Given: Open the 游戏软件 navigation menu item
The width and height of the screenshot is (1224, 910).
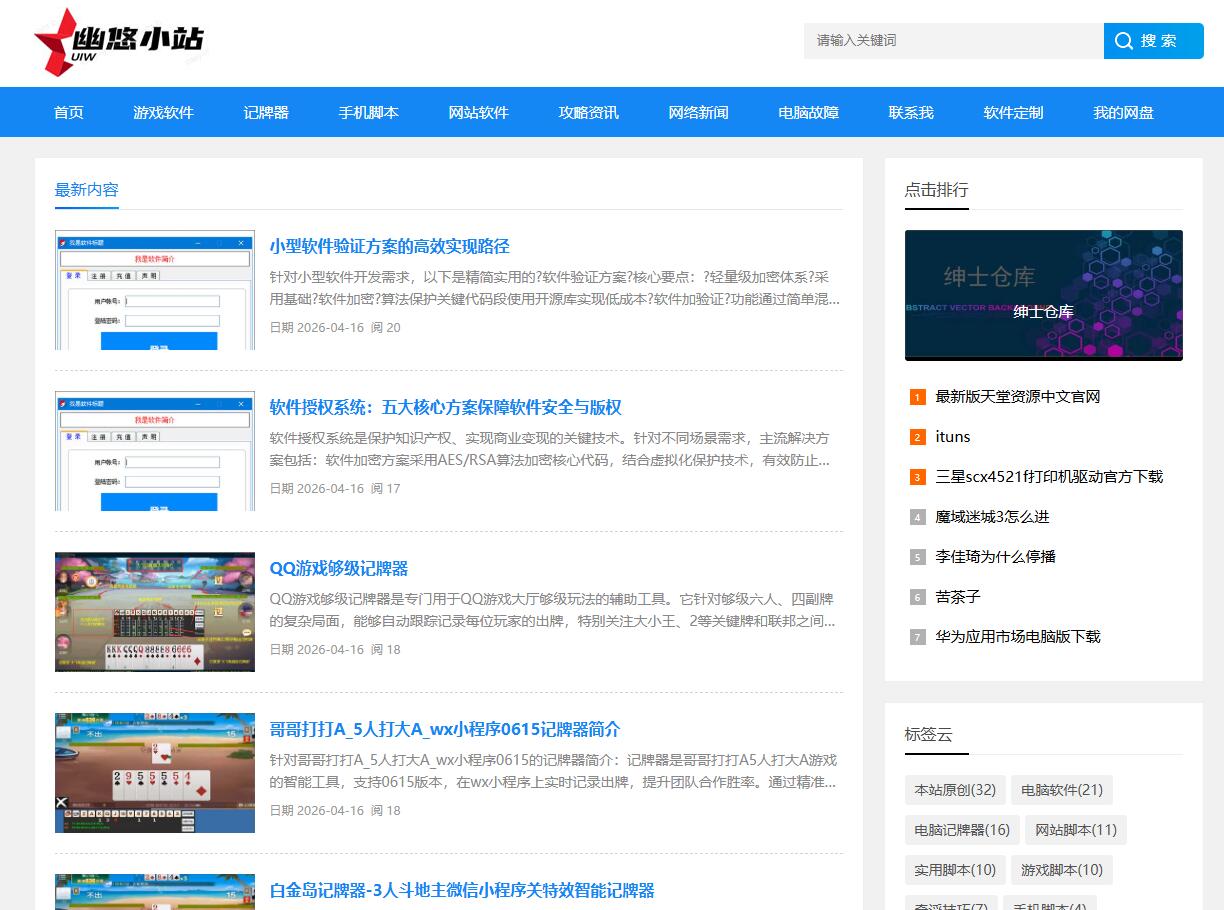Looking at the screenshot, I should pyautogui.click(x=163, y=113).
